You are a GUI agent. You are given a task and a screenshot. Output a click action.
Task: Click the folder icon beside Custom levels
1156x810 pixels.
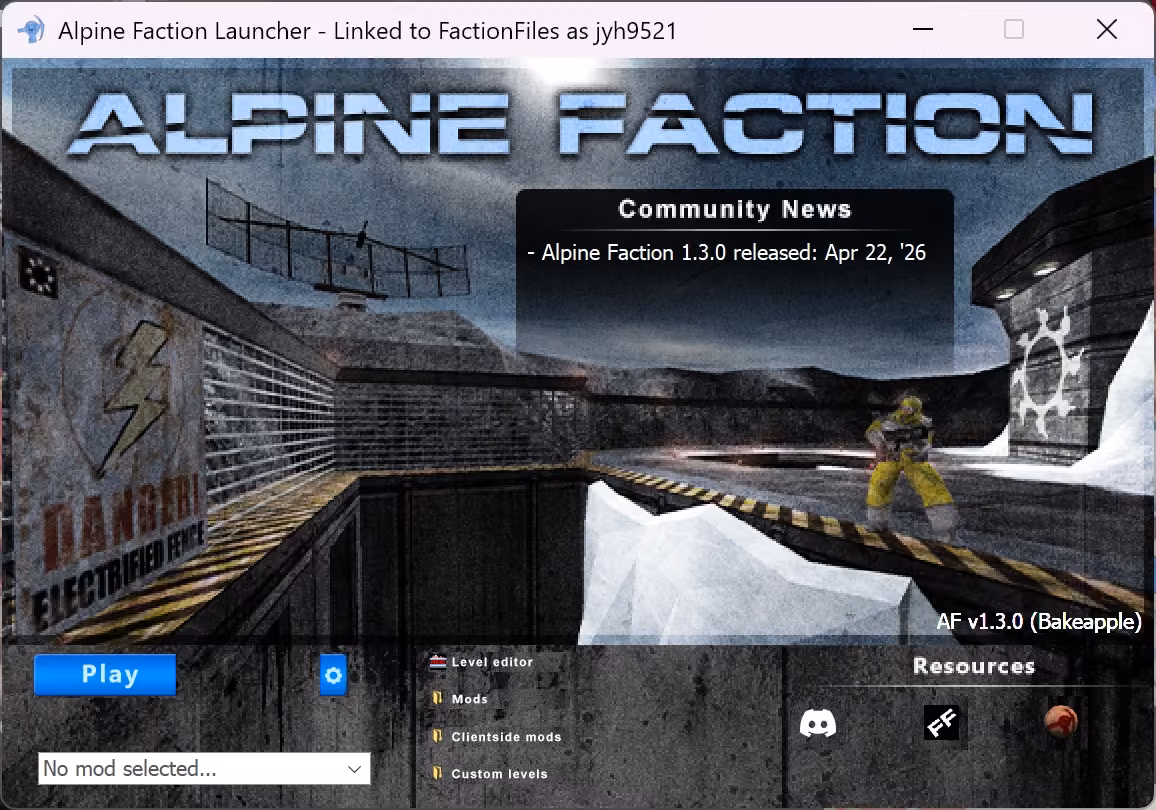438,772
